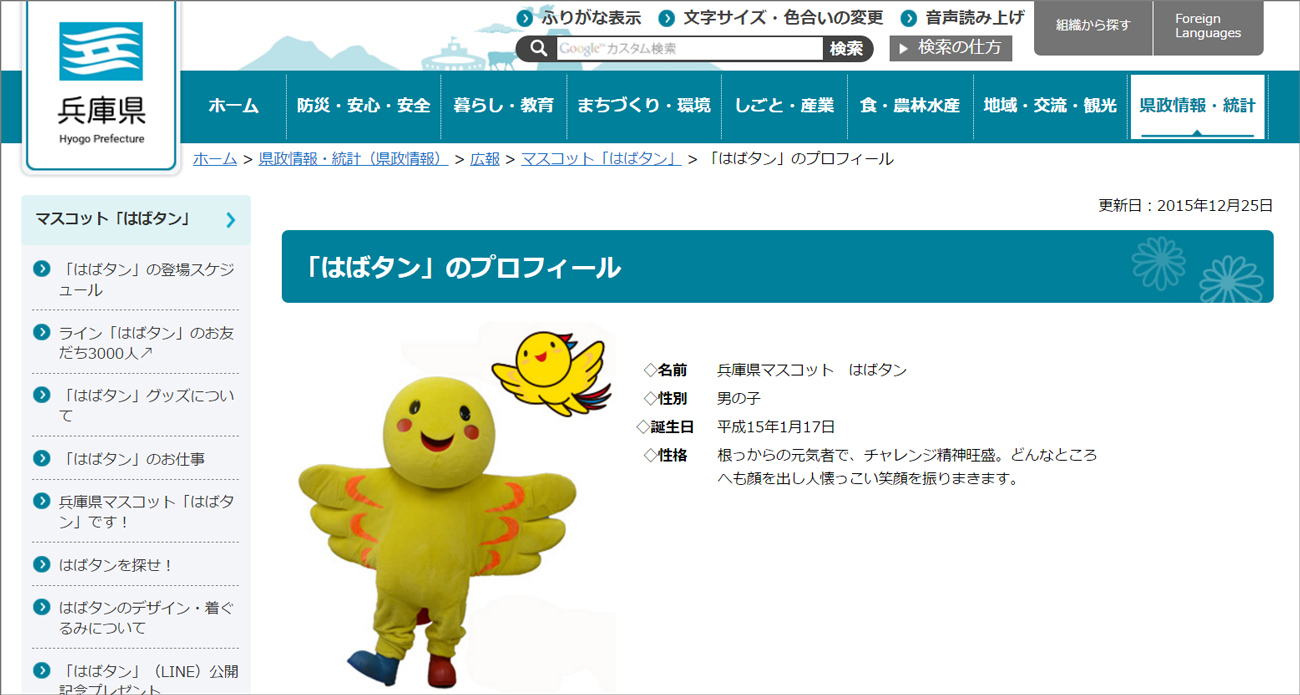Click the 検索 search button
The image size is (1300, 695).
(x=847, y=48)
